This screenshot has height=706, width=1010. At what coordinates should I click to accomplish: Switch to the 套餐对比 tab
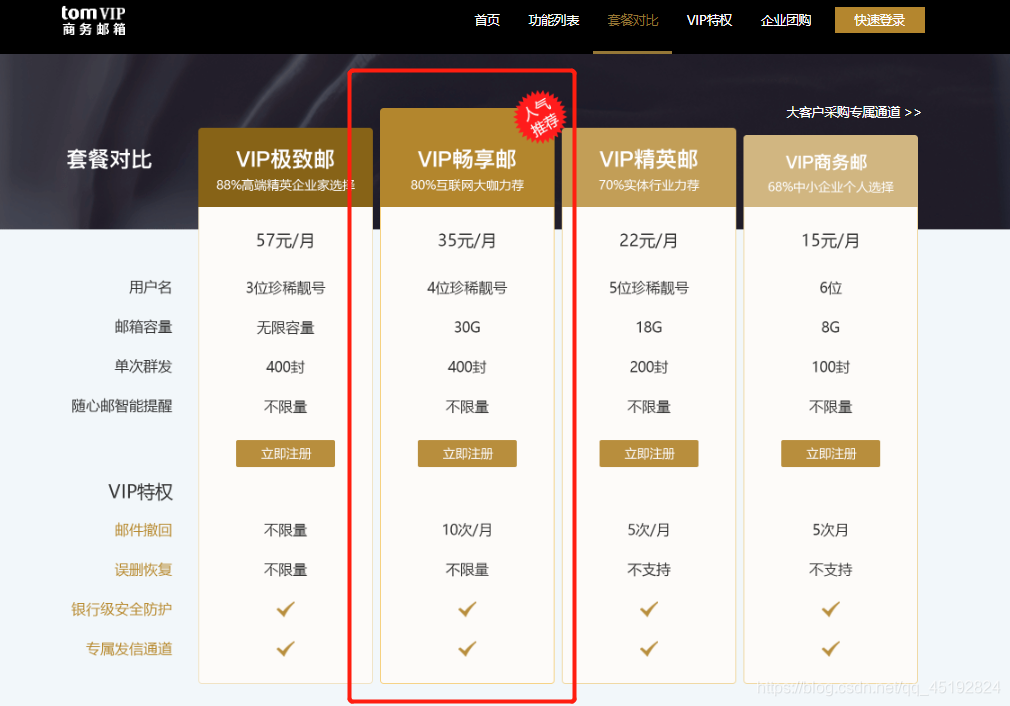click(633, 20)
